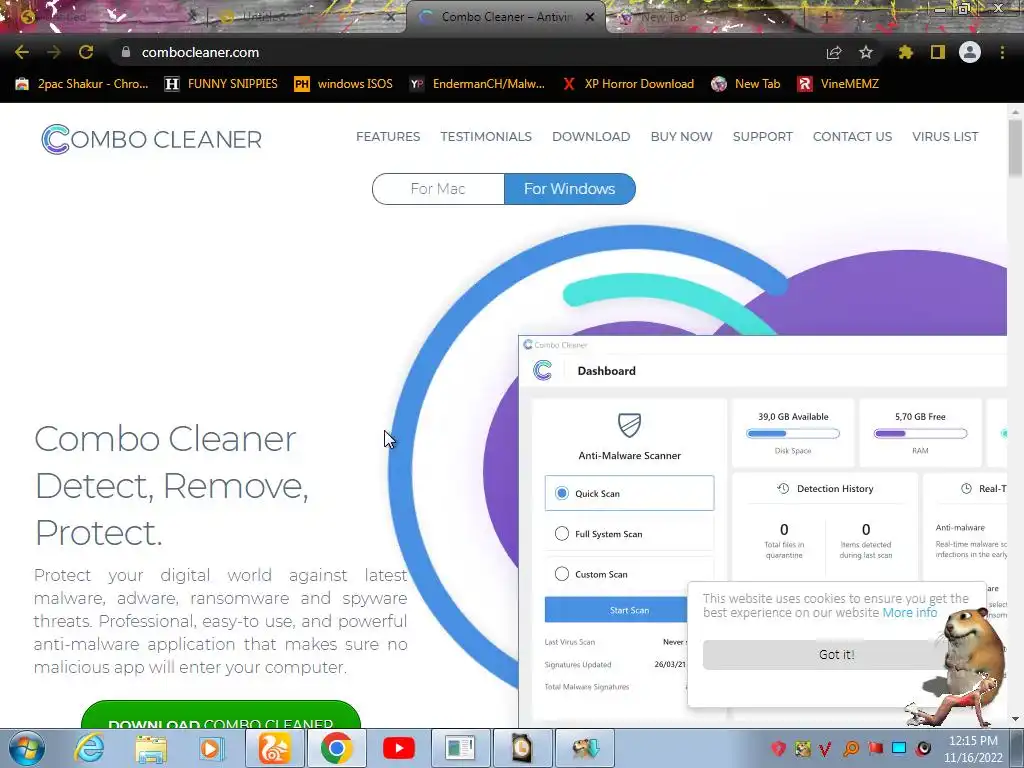The width and height of the screenshot is (1024, 768).
Task: Toggle the browser side panel icon
Action: [938, 52]
